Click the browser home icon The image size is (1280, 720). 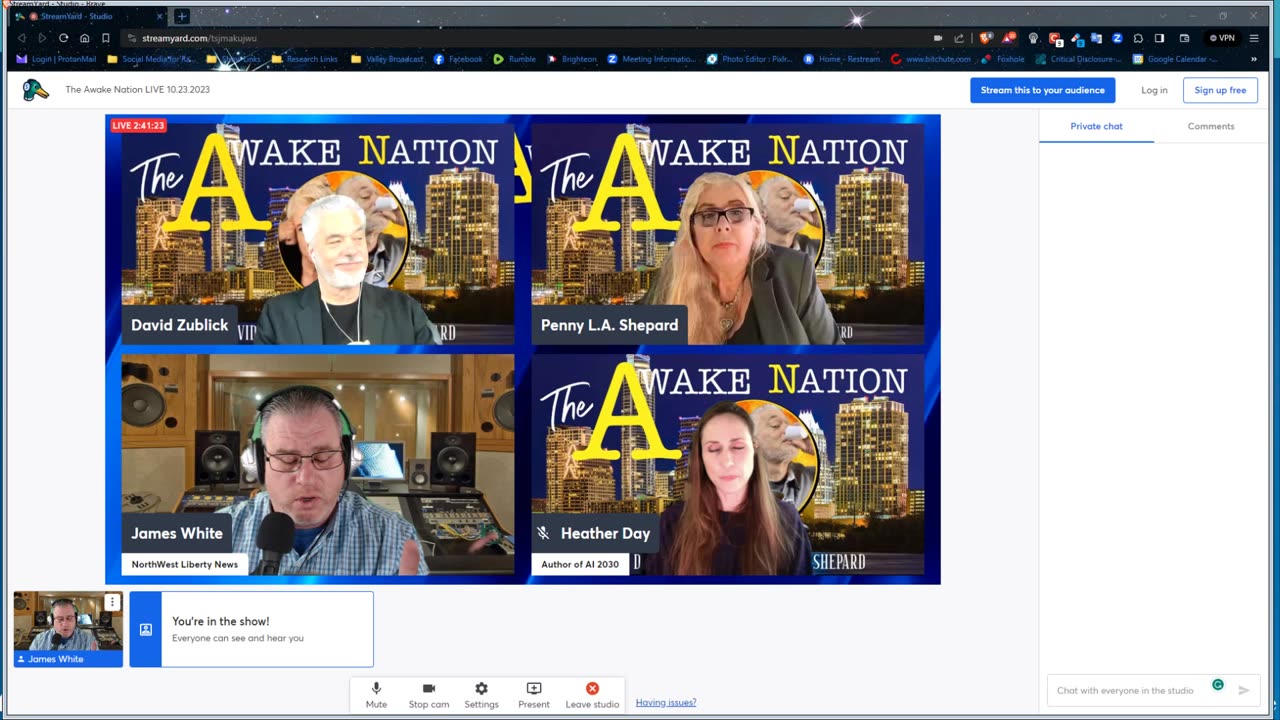84,38
